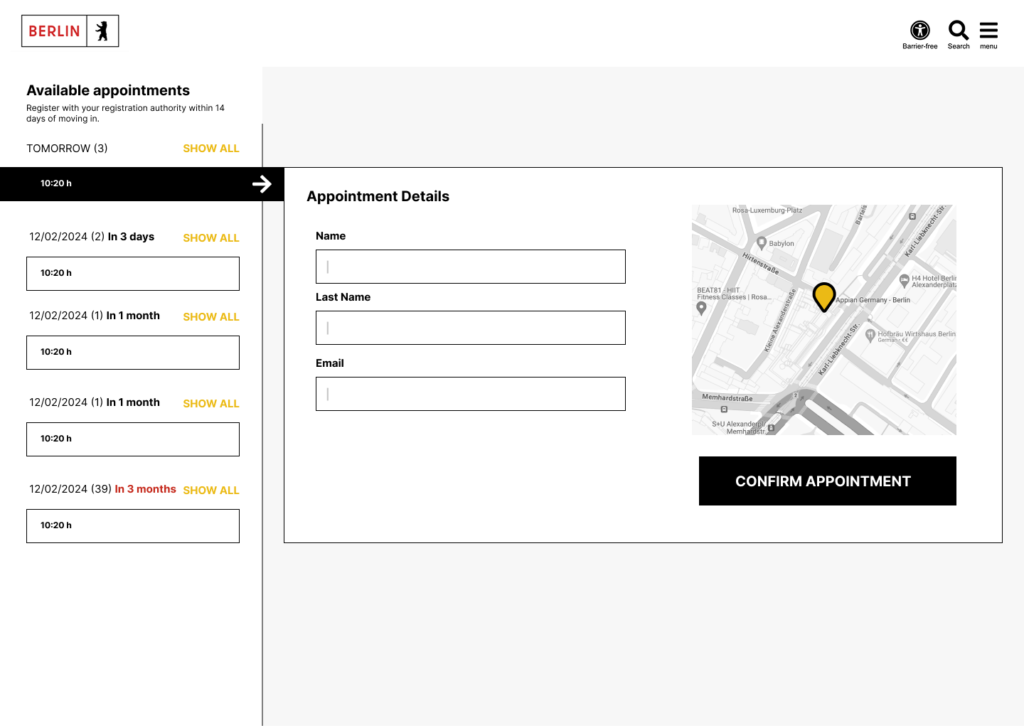Focus the Last Name text field
The height and width of the screenshot is (728, 1024).
470,328
